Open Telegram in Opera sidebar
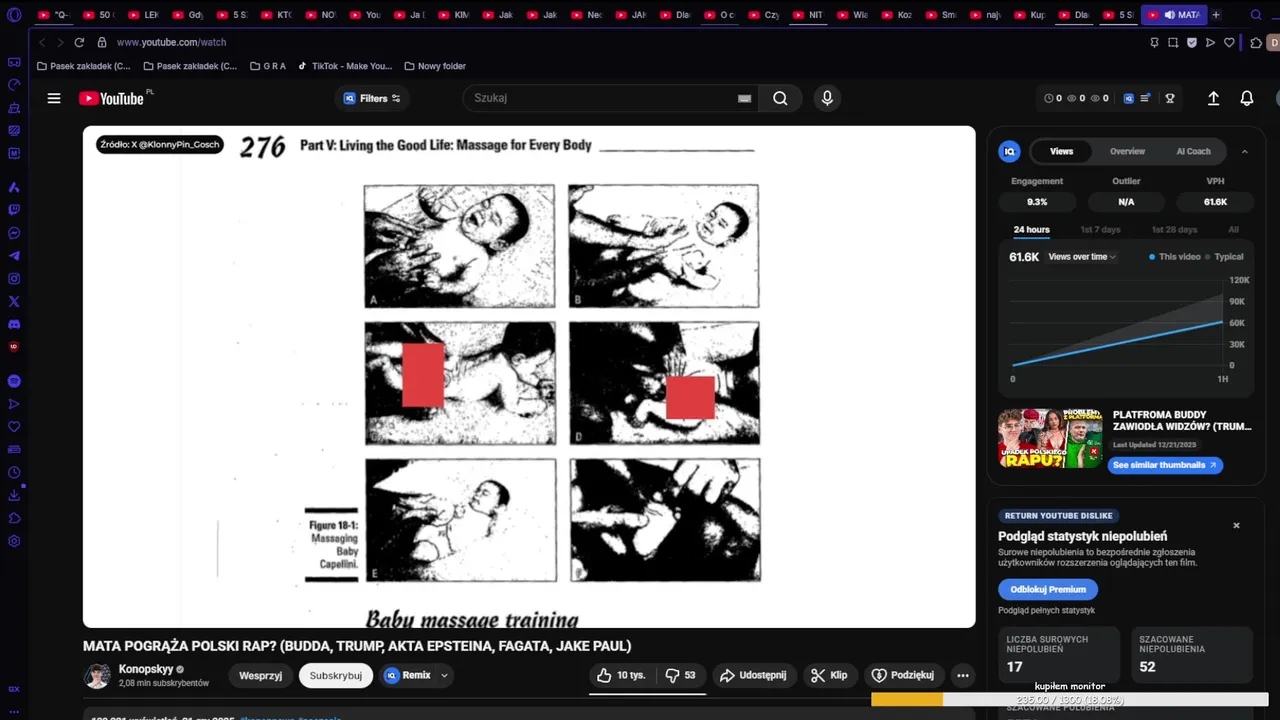The image size is (1280, 720). point(14,256)
